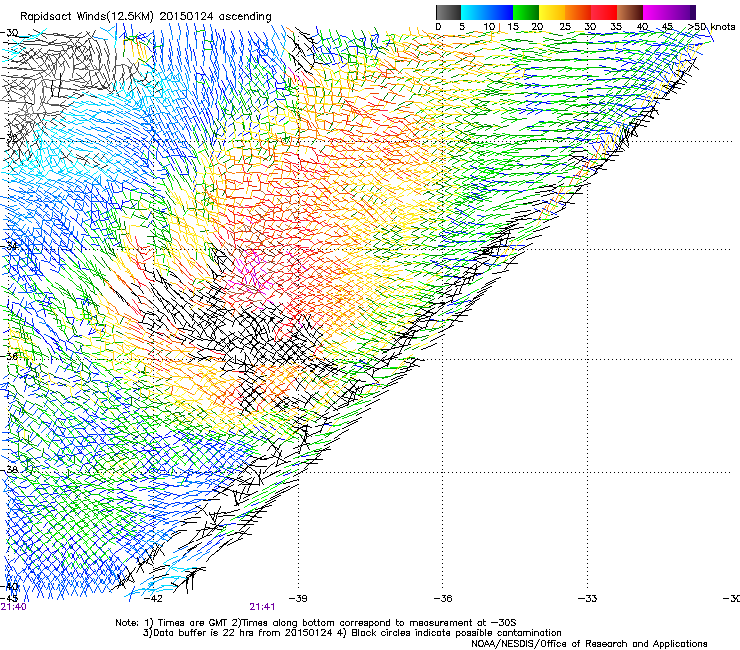Click the '>50 knots' legend label
740x650 pixels.
pyautogui.click(x=711, y=27)
